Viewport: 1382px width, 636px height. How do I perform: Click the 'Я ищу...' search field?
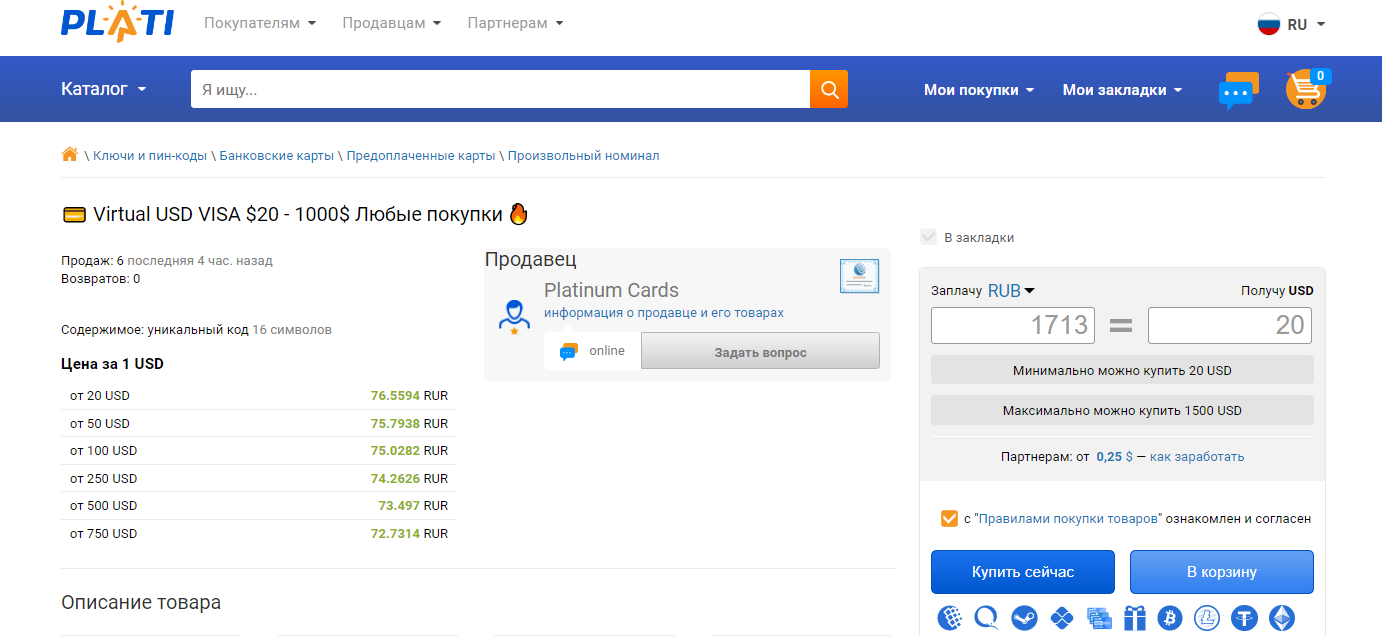coord(500,89)
